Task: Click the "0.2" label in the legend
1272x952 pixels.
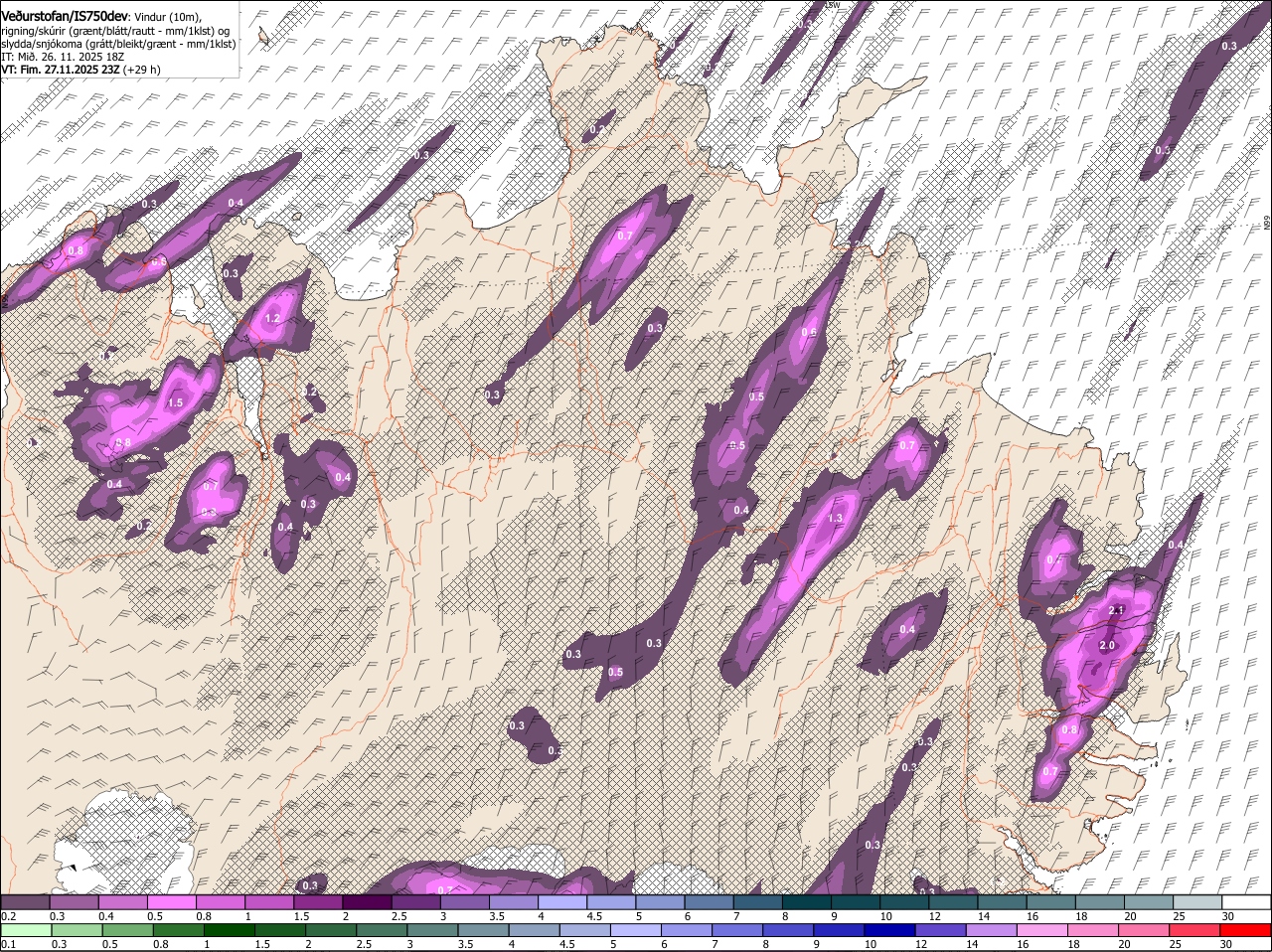Action: click(x=8, y=915)
